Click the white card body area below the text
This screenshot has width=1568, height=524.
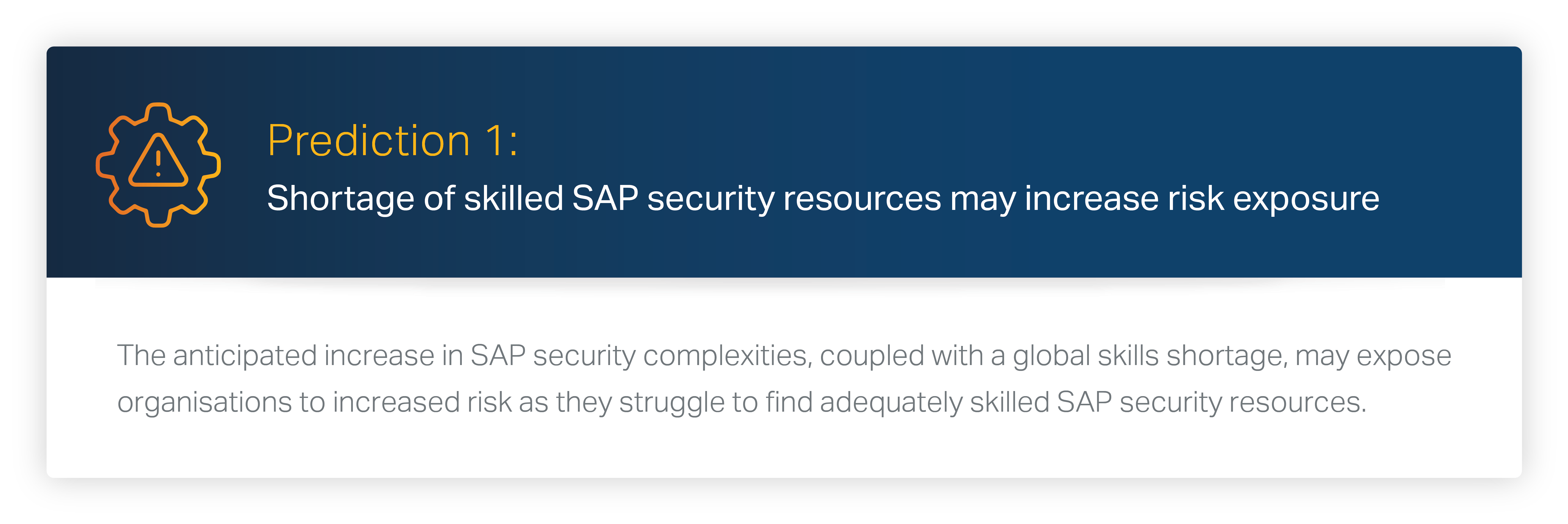coord(784,451)
